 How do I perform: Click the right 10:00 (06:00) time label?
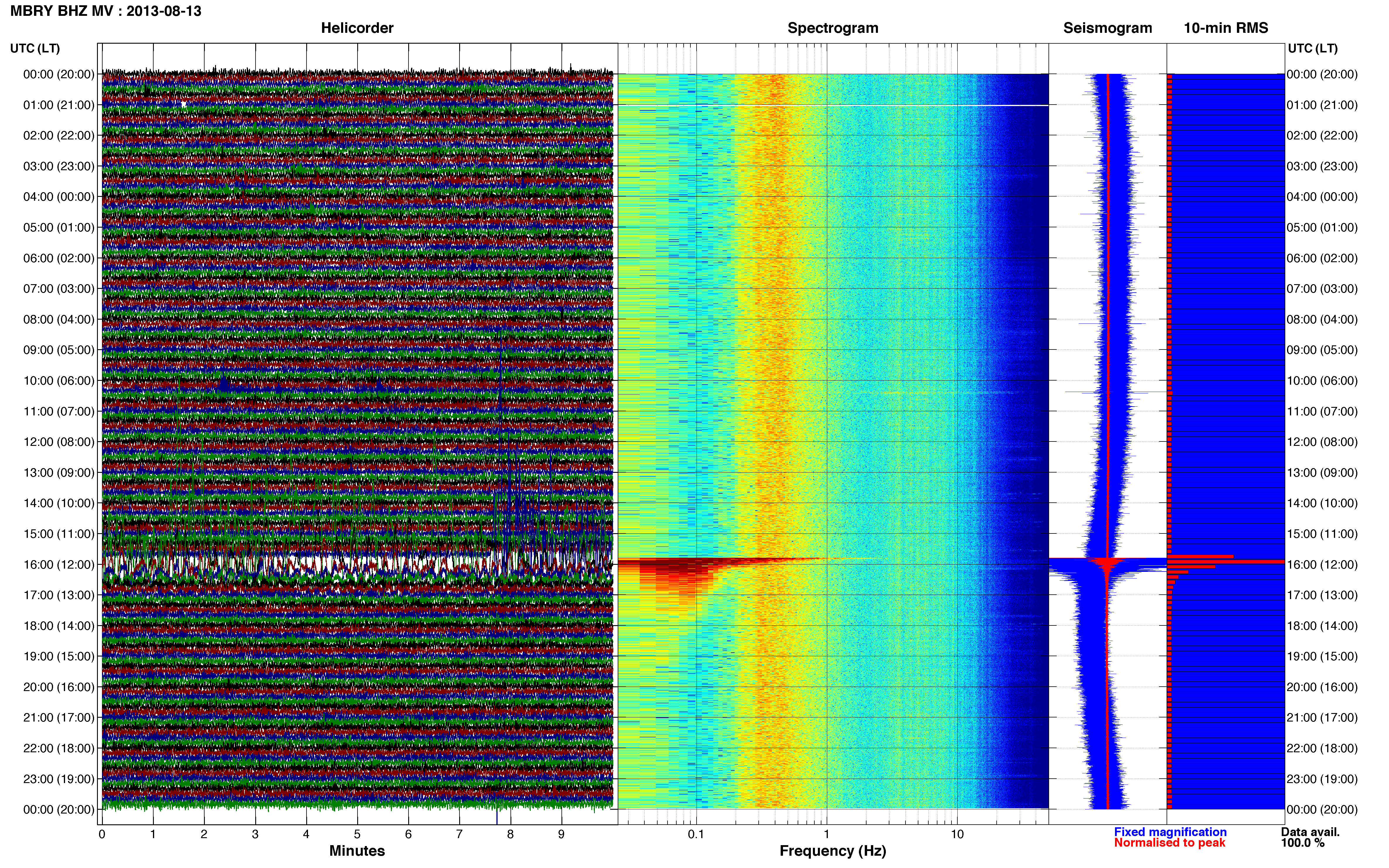1322,381
